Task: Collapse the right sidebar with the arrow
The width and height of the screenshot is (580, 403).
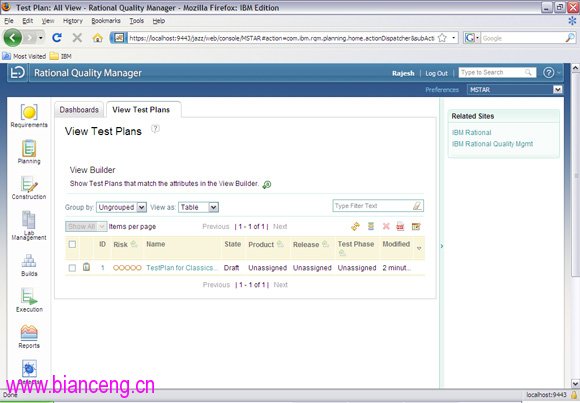Action: (x=442, y=246)
